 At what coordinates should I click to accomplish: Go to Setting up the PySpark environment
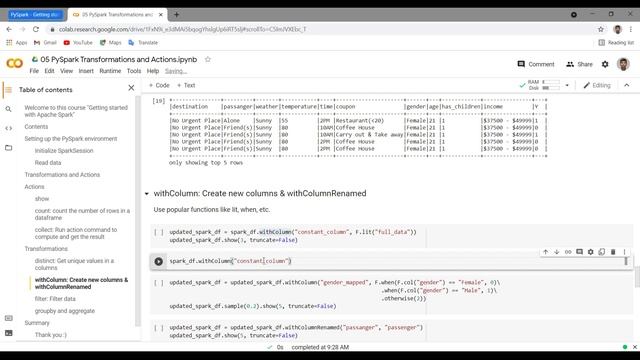click(x=71, y=139)
